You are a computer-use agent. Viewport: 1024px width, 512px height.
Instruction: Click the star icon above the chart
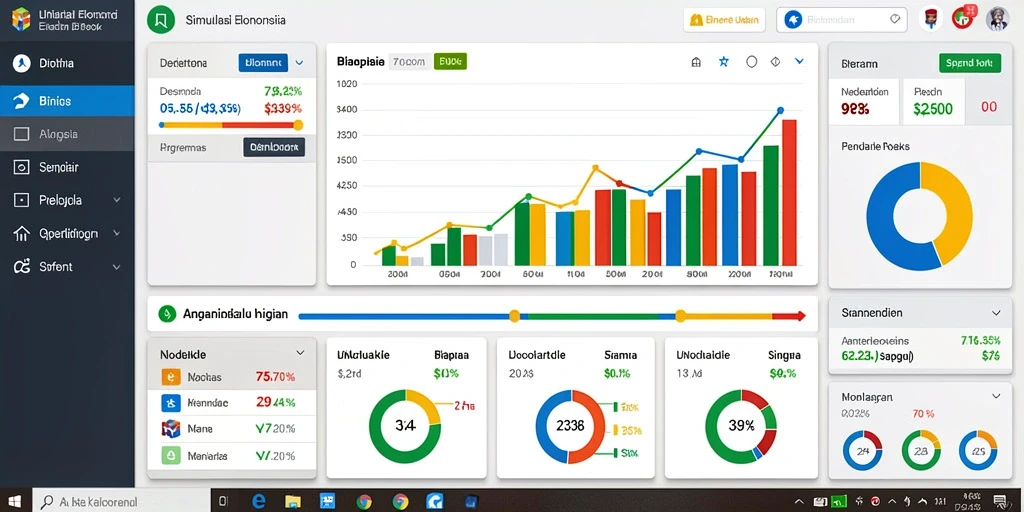pos(724,62)
